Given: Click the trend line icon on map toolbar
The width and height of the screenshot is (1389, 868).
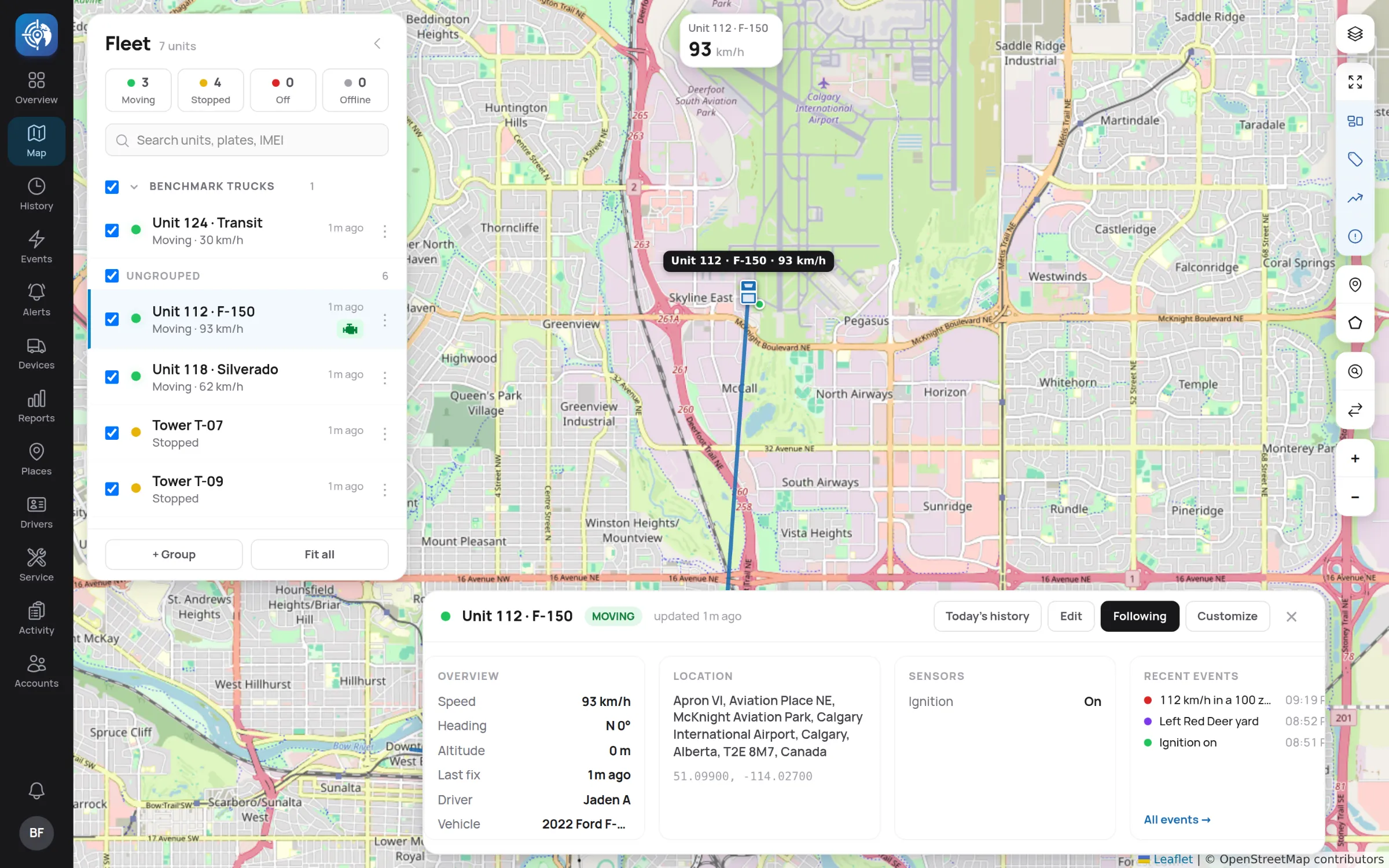Looking at the screenshot, I should 1354,198.
